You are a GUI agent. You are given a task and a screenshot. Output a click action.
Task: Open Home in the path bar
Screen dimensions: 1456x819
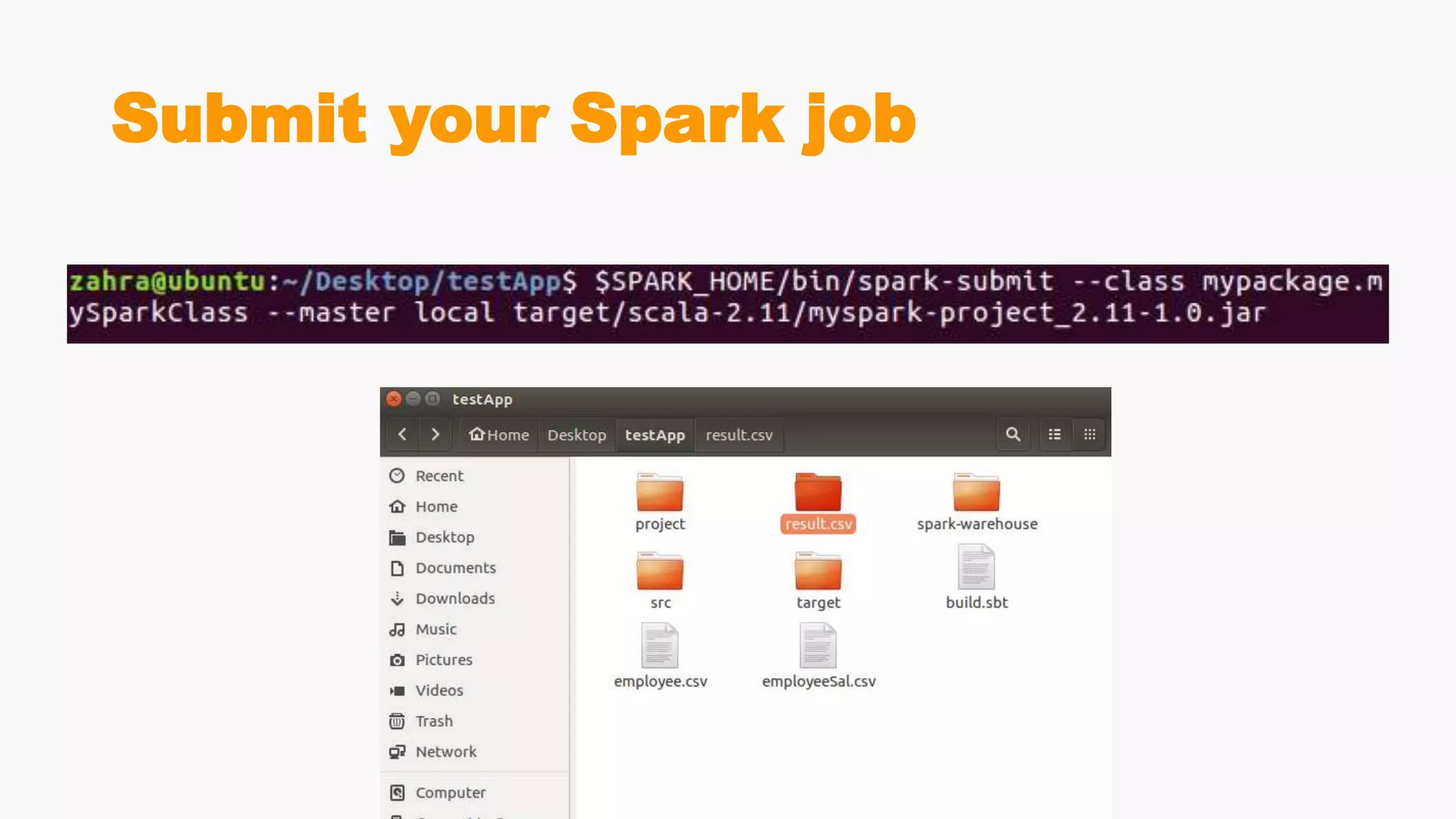499,434
